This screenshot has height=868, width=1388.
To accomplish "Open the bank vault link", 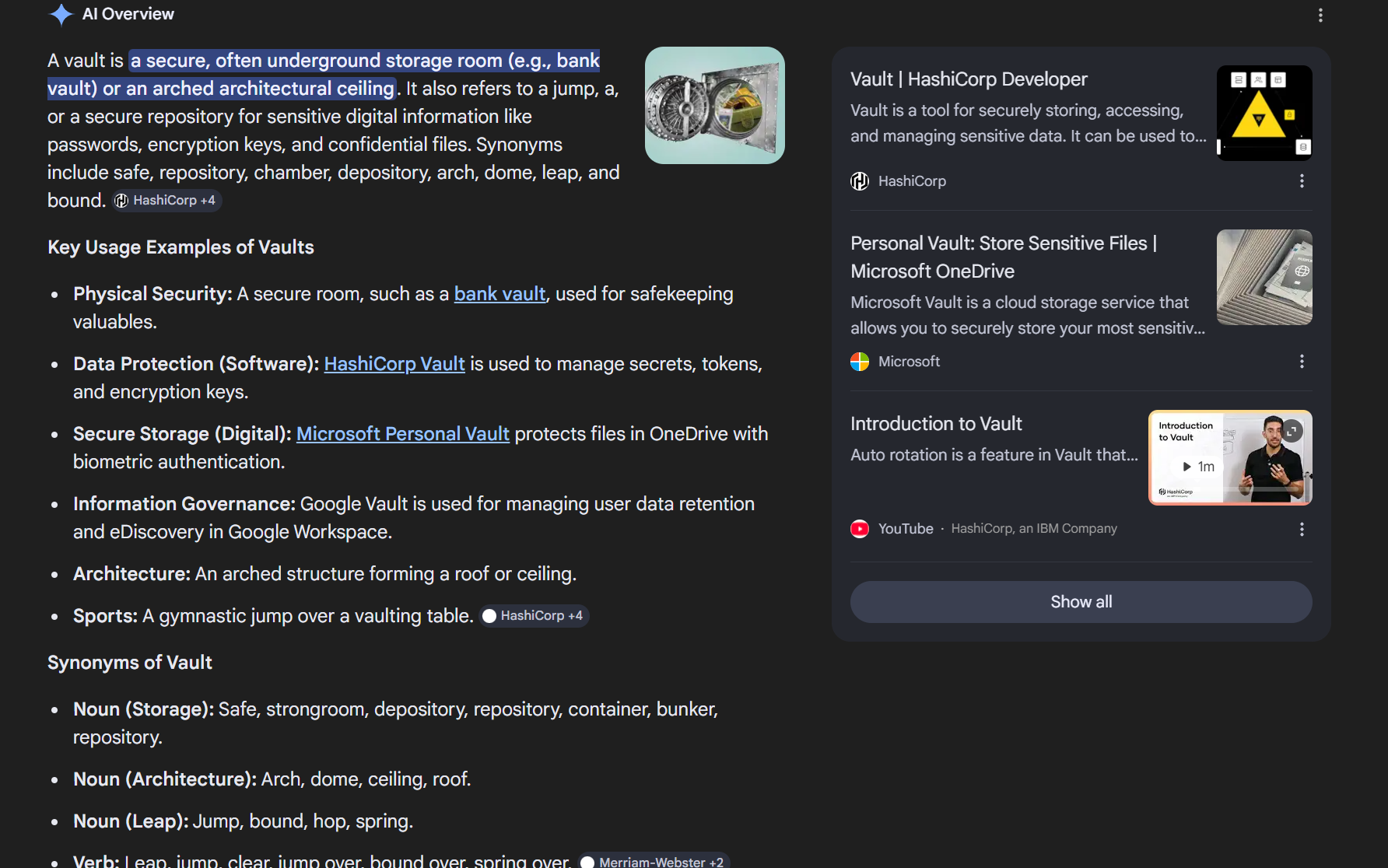I will pos(499,294).
